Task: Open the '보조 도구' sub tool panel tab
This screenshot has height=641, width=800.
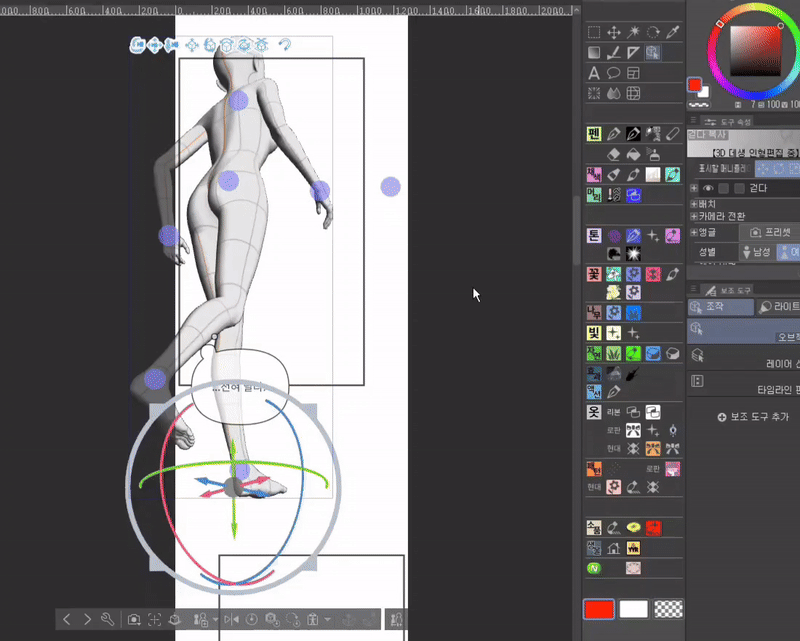Action: (x=727, y=290)
